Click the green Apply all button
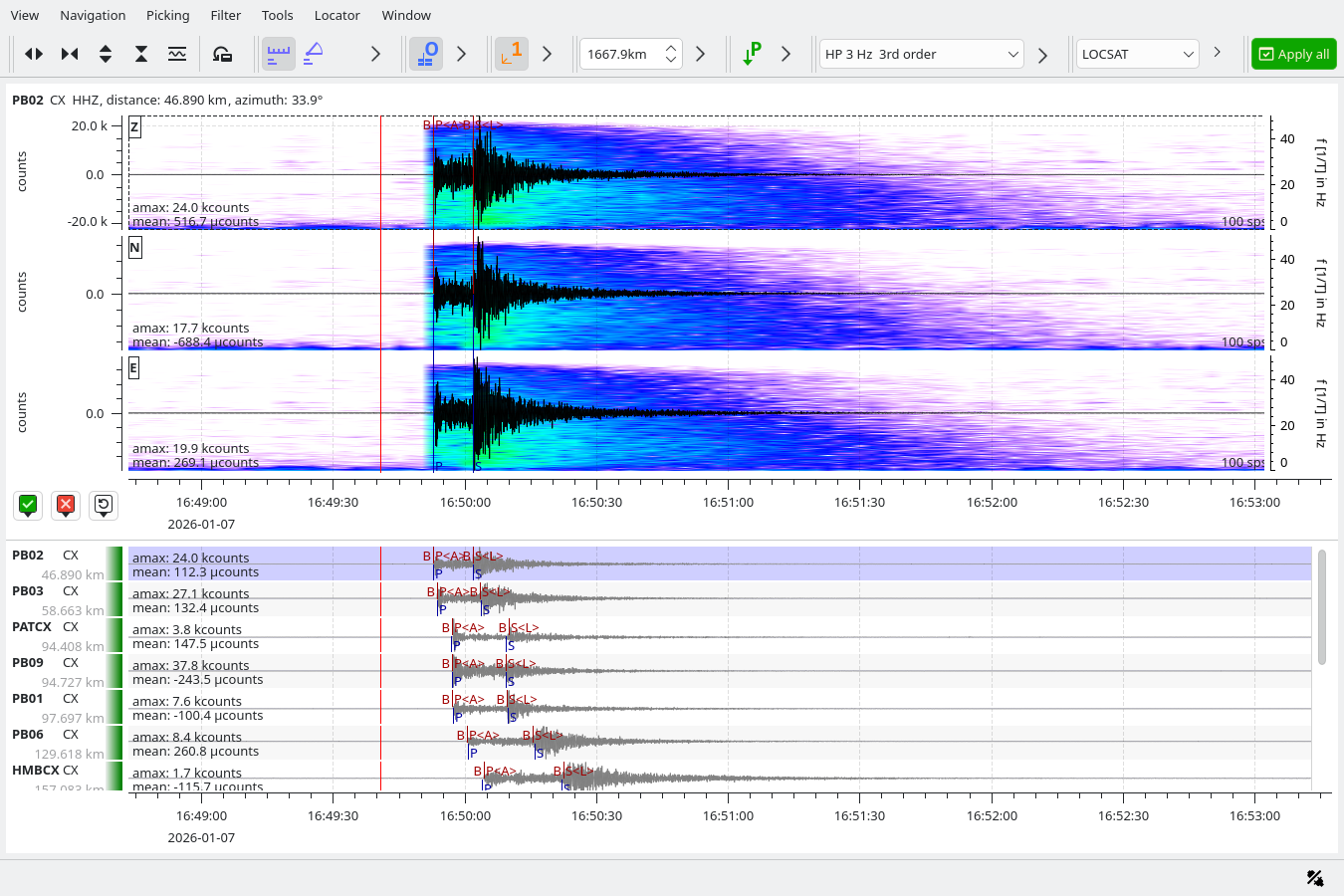Screen dimensions: 1344x896 point(1293,54)
